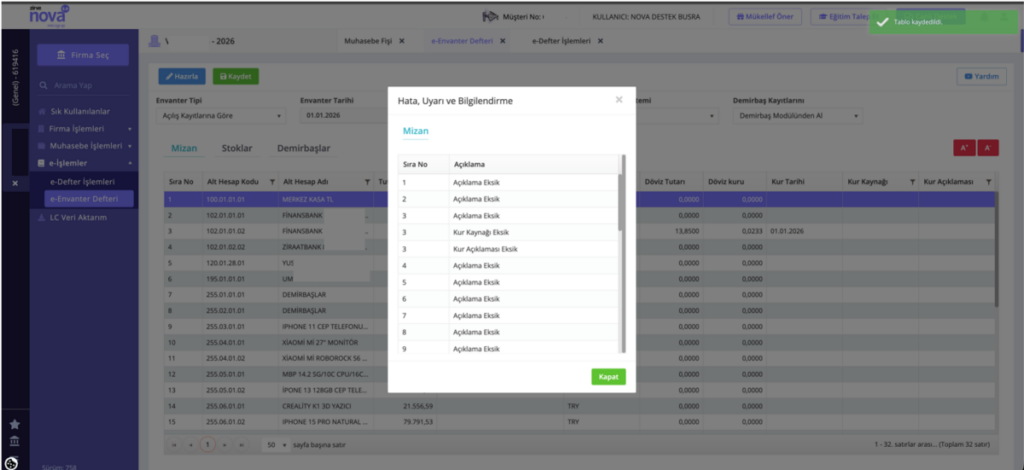This screenshot has height=470, width=1024.
Task: Collapse the e-İşlemler menu
Action: tap(86, 163)
